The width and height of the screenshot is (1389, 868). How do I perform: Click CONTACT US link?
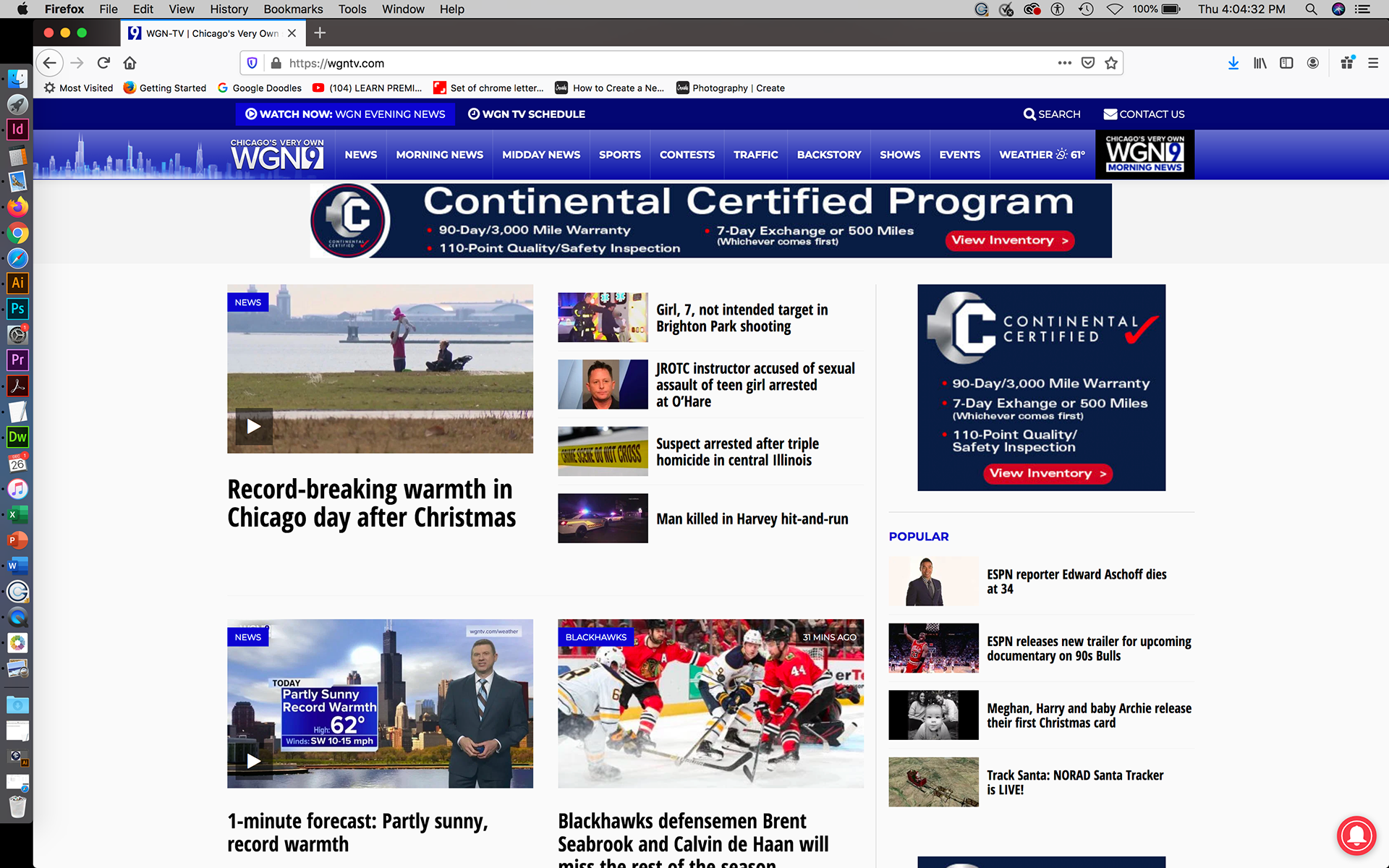(x=1144, y=114)
